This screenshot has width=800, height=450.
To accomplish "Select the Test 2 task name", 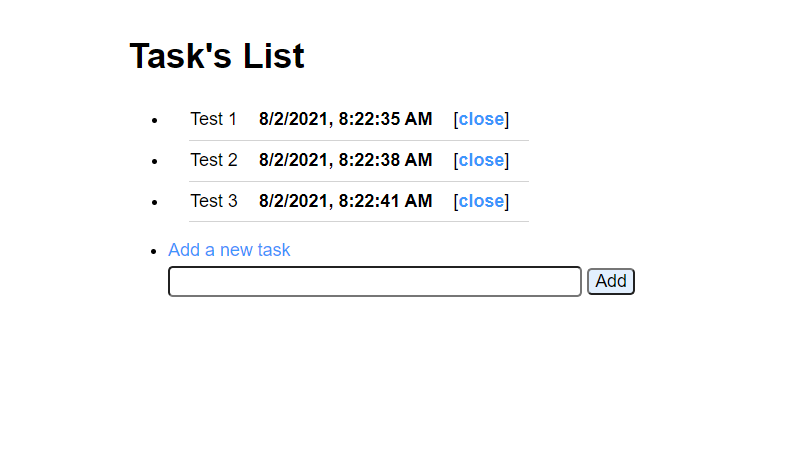I will [214, 160].
